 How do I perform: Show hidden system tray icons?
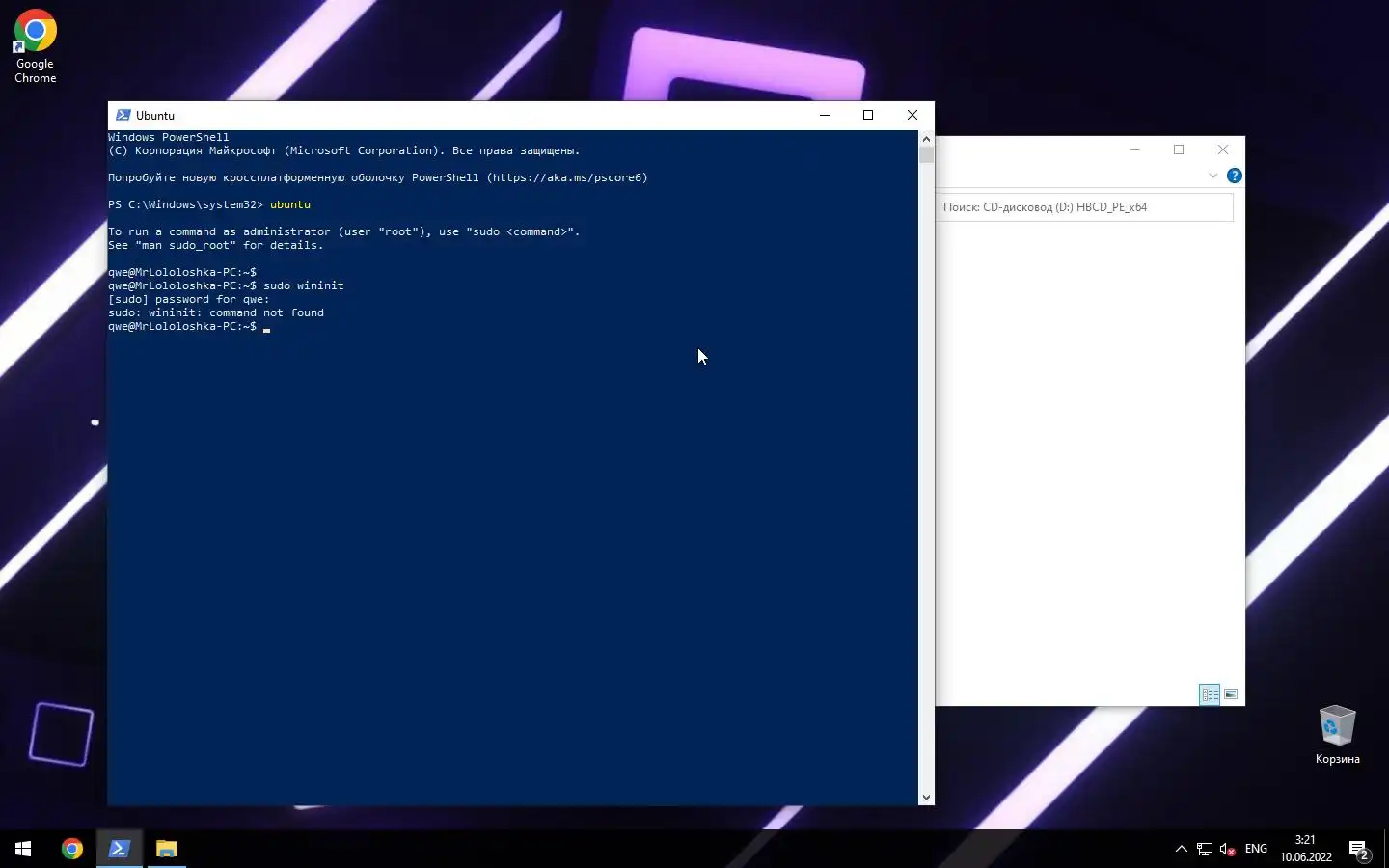coord(1181,849)
